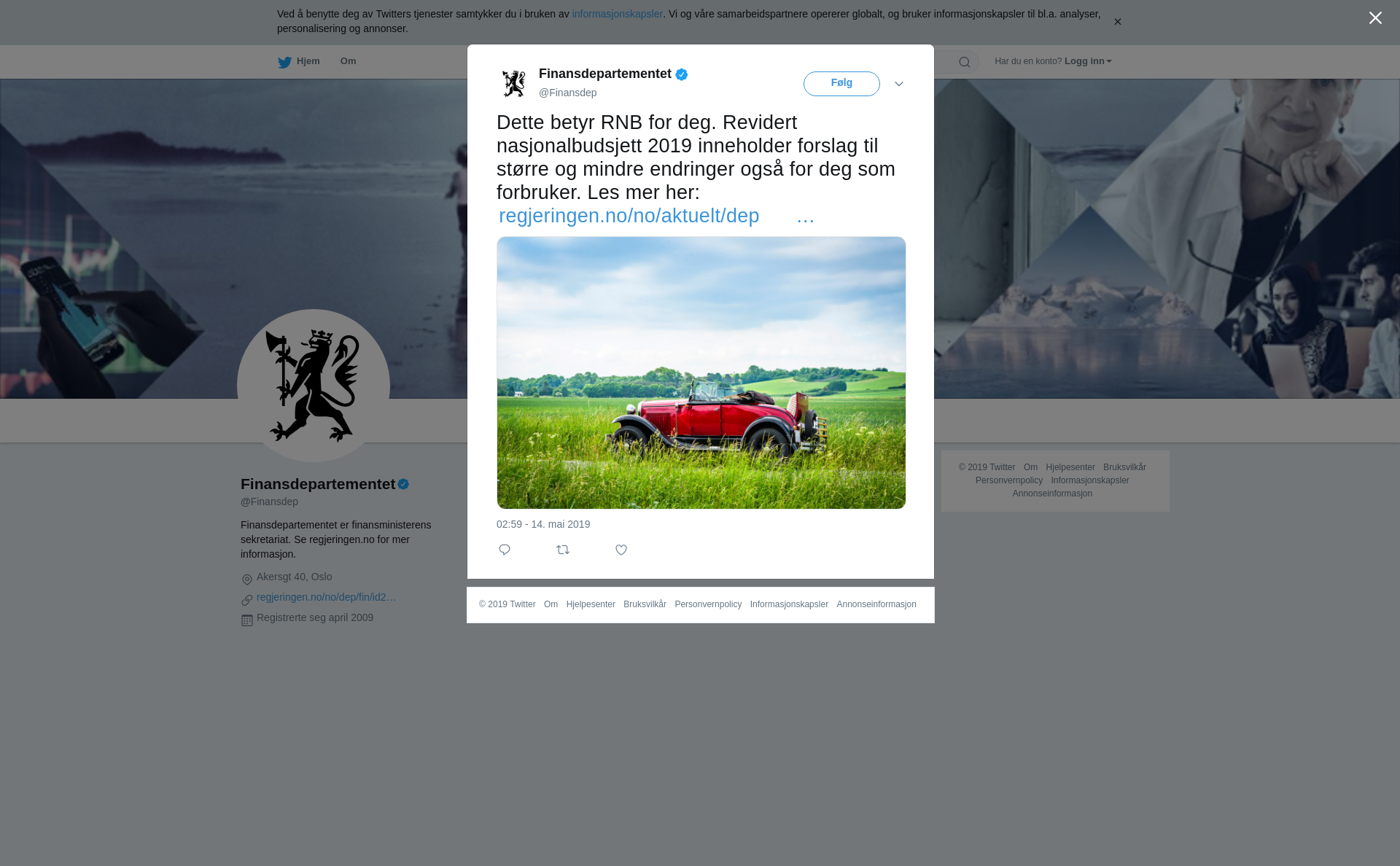The height and width of the screenshot is (866, 1400).
Task: Dismiss the cookie notice banner
Action: click(1117, 22)
